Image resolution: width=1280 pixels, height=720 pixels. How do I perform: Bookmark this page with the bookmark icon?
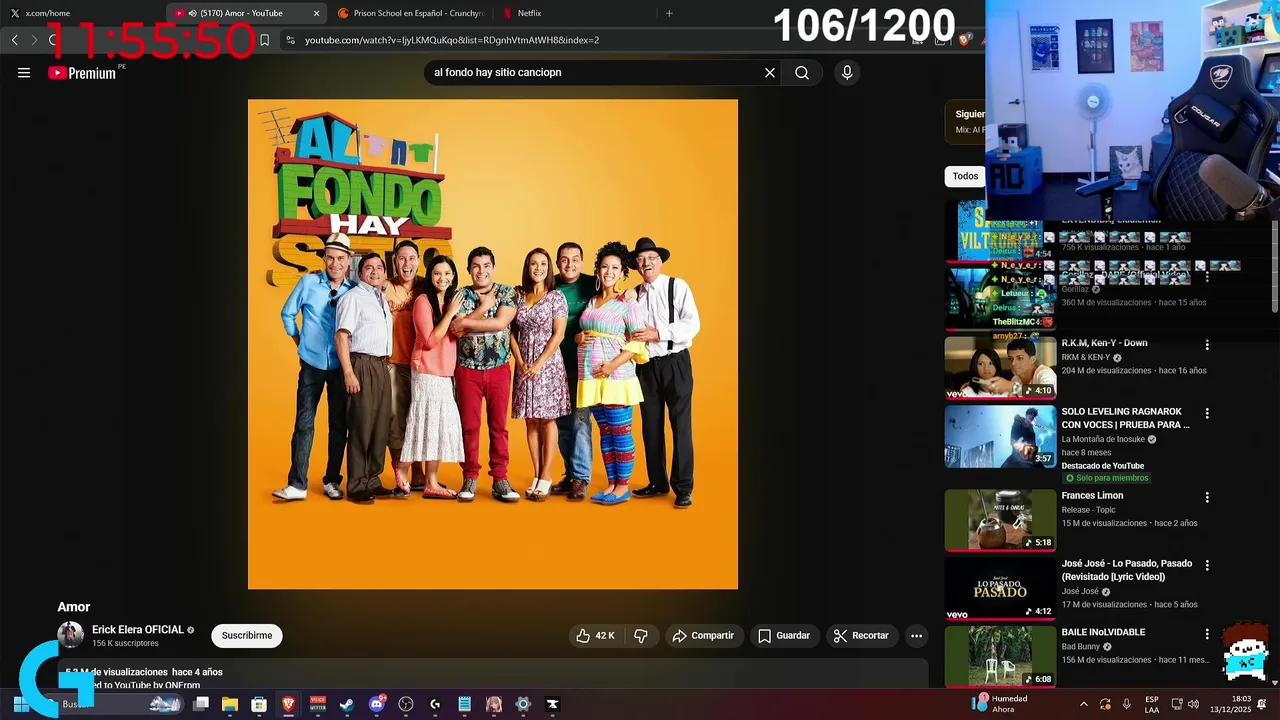pos(264,40)
